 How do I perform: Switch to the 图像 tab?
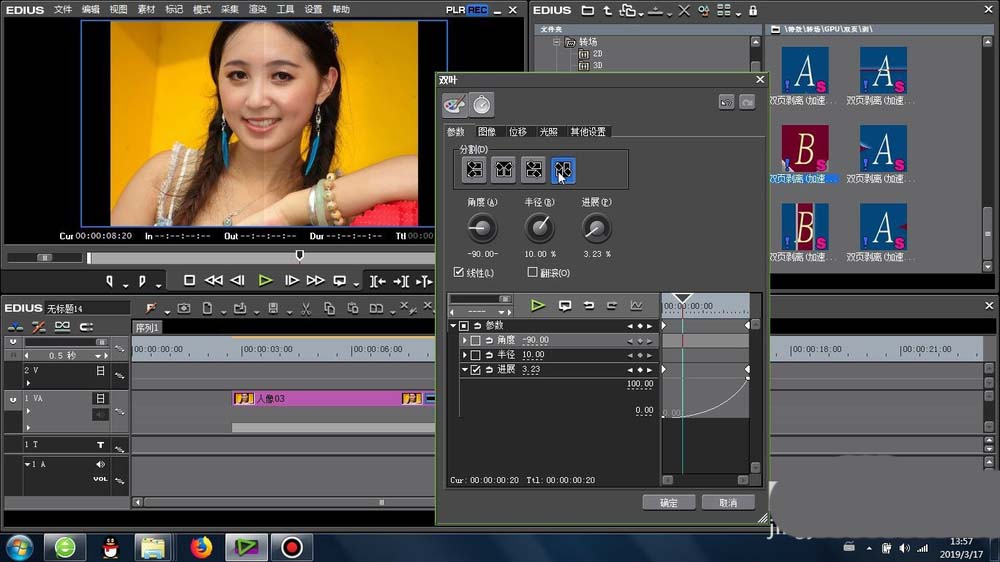click(x=487, y=131)
